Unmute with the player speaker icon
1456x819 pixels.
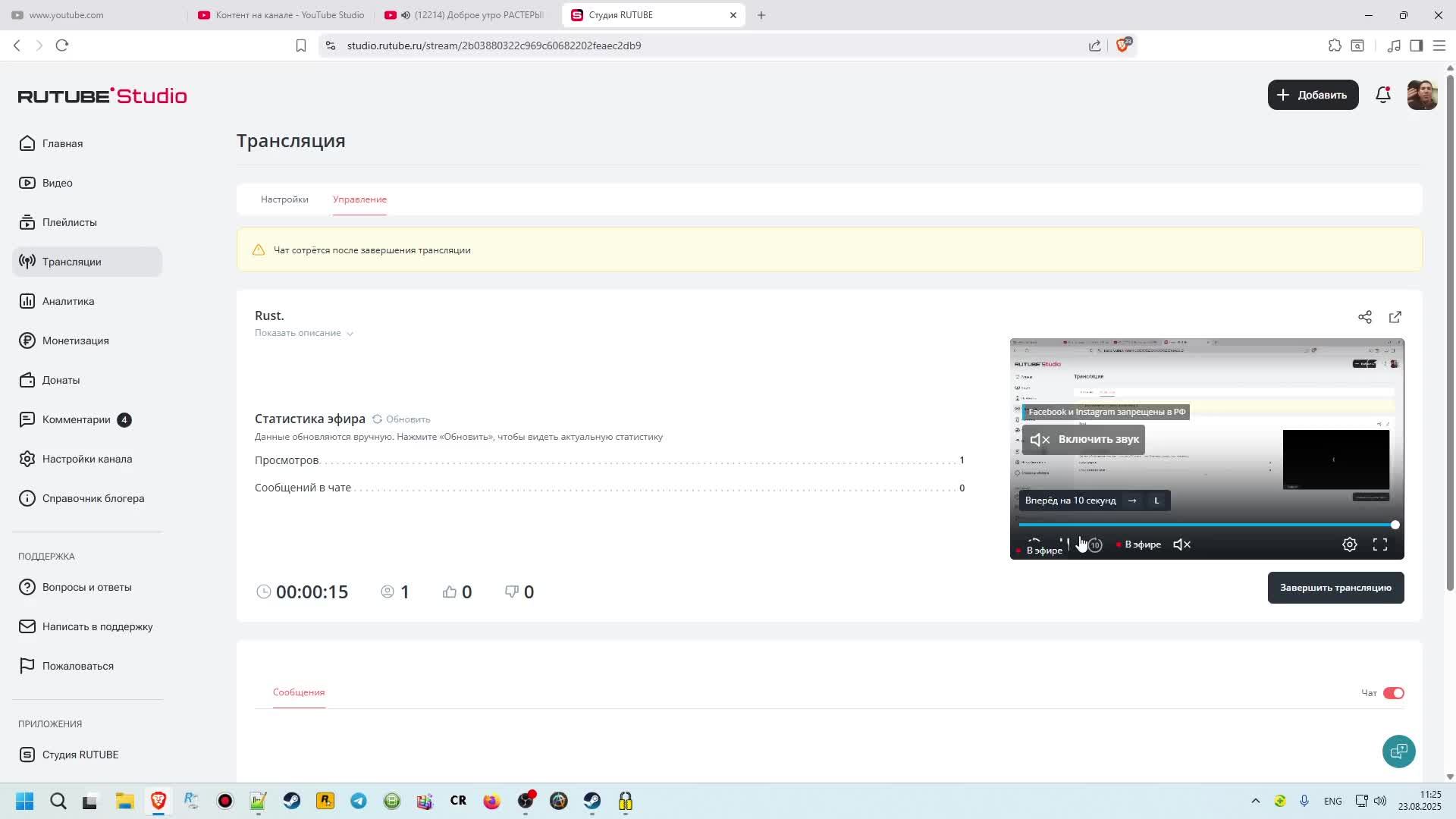coord(1181,544)
